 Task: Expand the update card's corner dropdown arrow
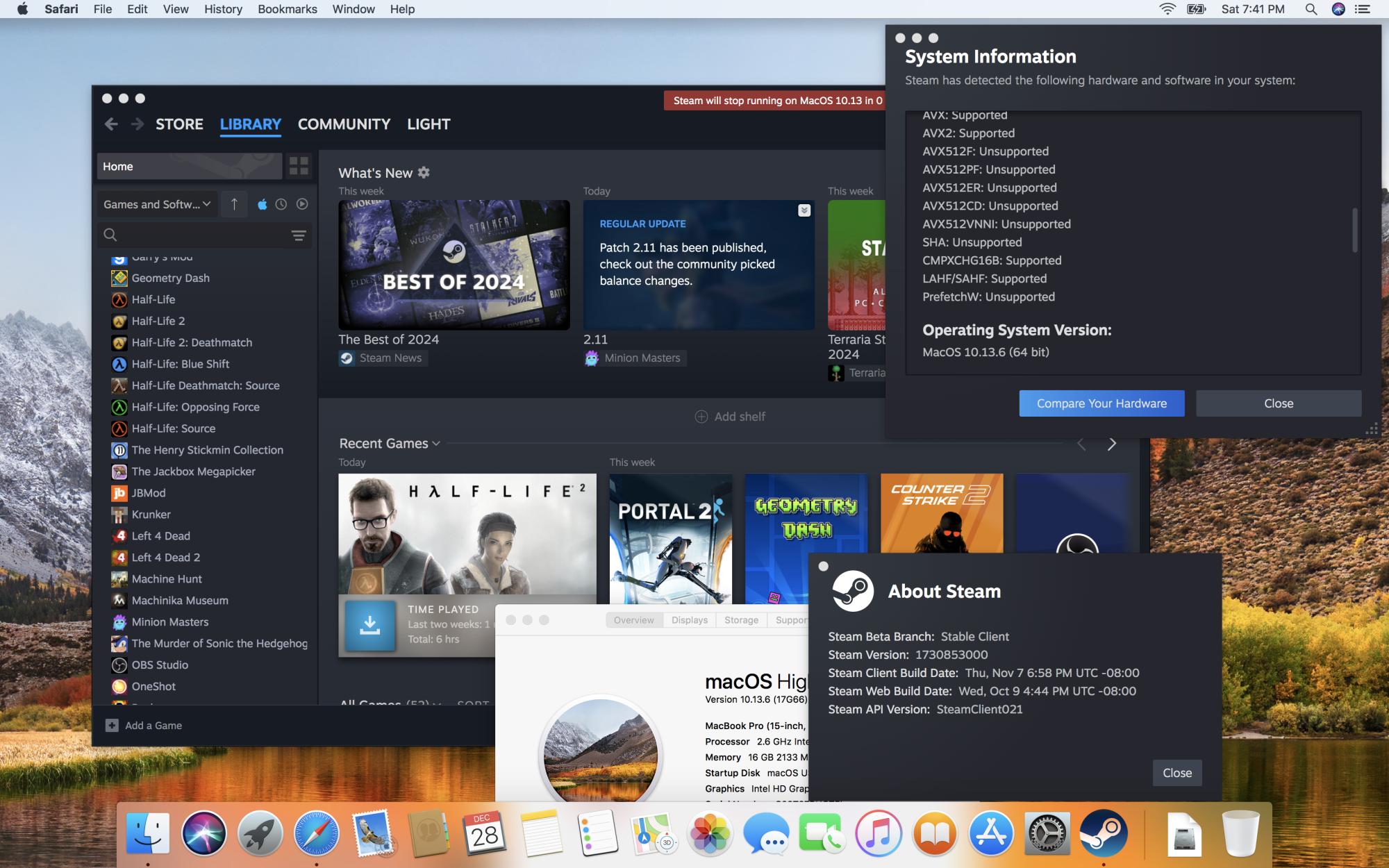(x=804, y=210)
